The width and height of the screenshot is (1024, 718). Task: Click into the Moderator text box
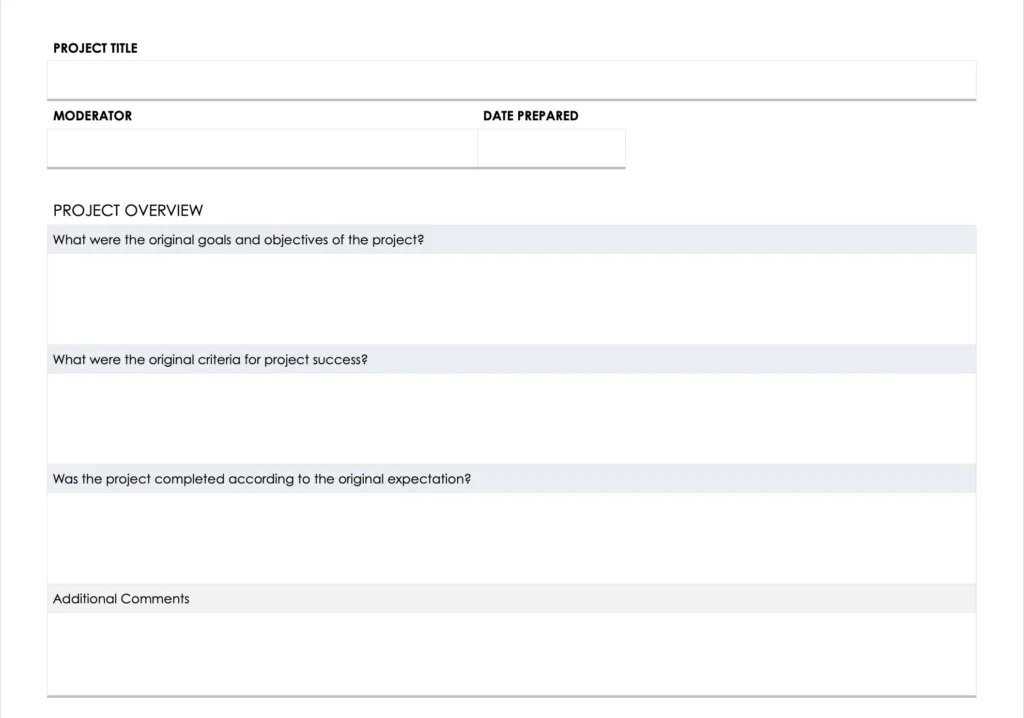262,148
